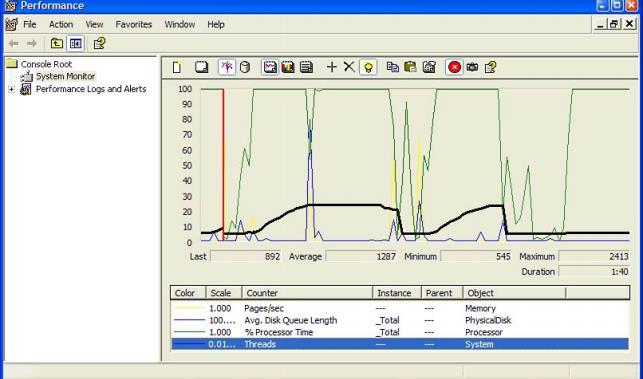Select the green % Processor Time row

(400, 332)
